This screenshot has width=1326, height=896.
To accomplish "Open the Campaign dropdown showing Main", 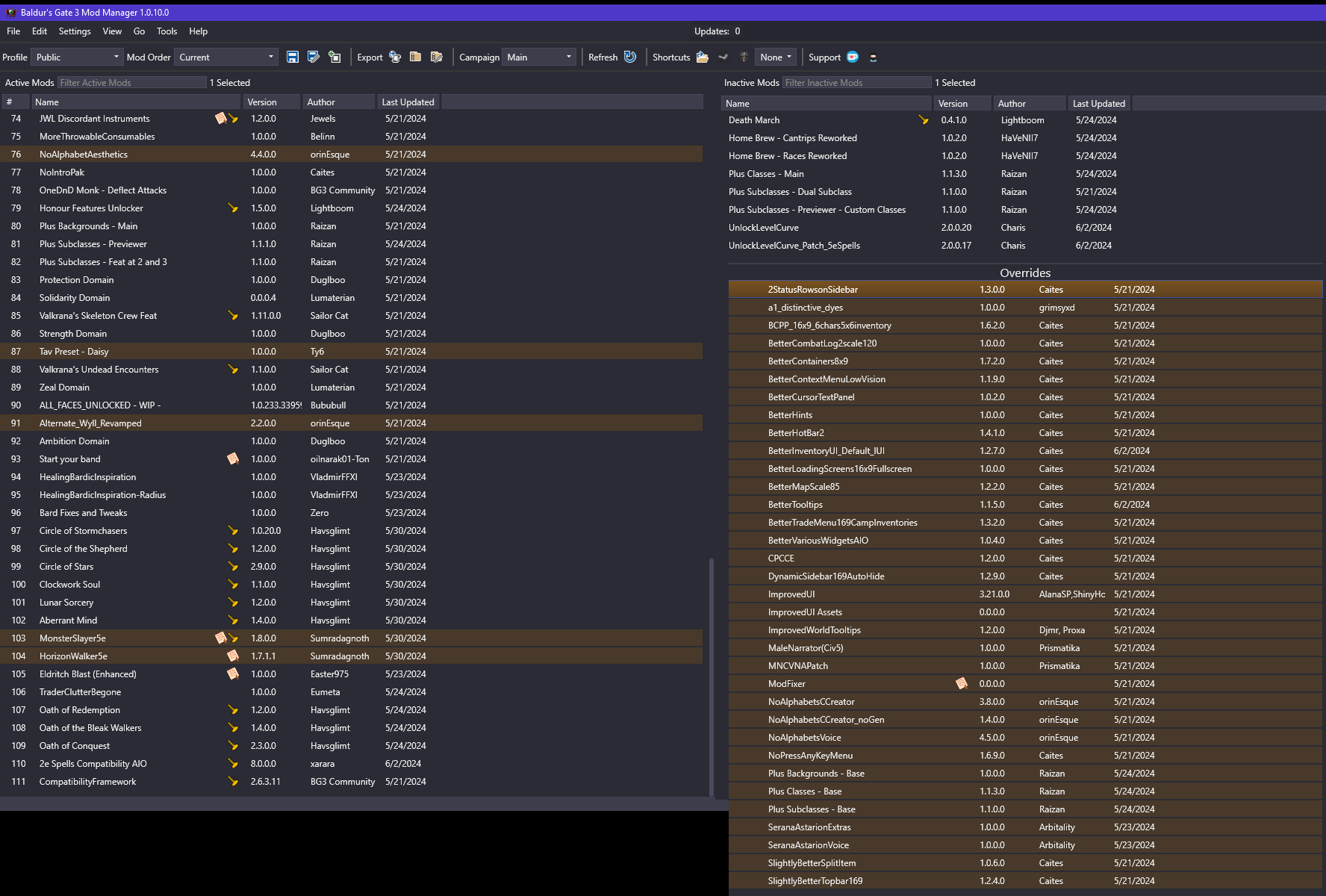I will (x=539, y=57).
